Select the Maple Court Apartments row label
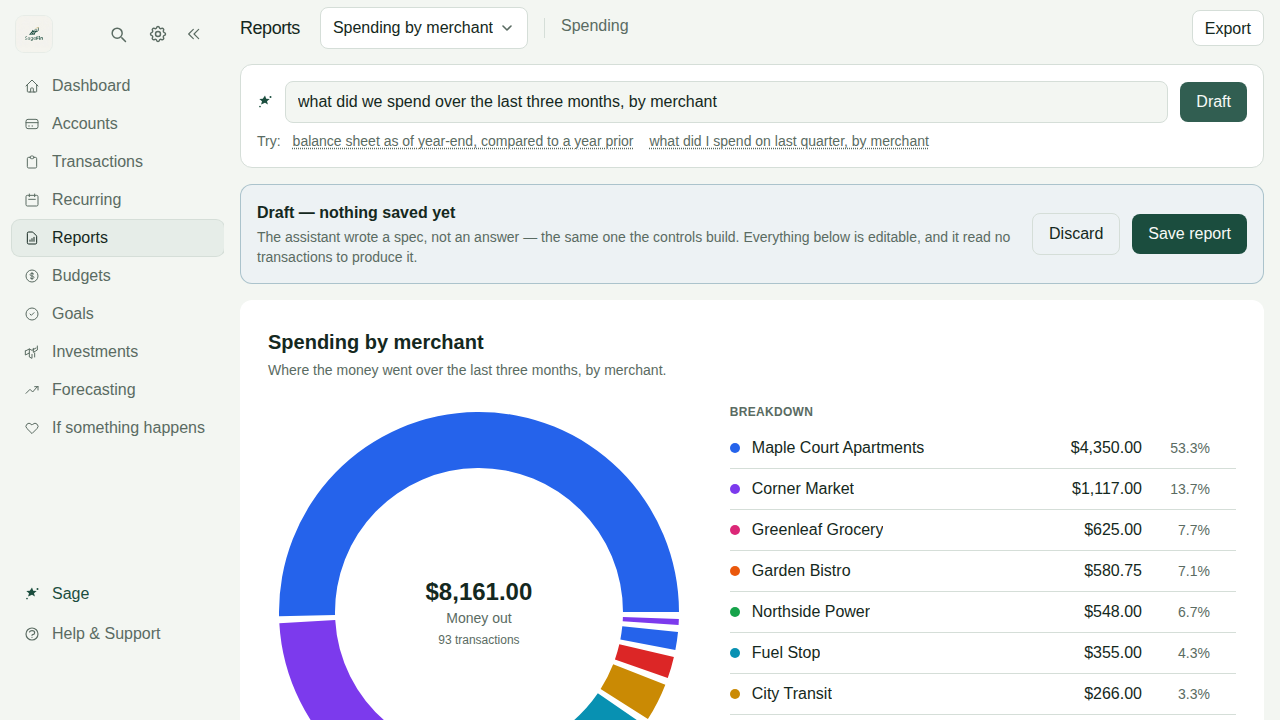This screenshot has height=720, width=1280. point(838,448)
